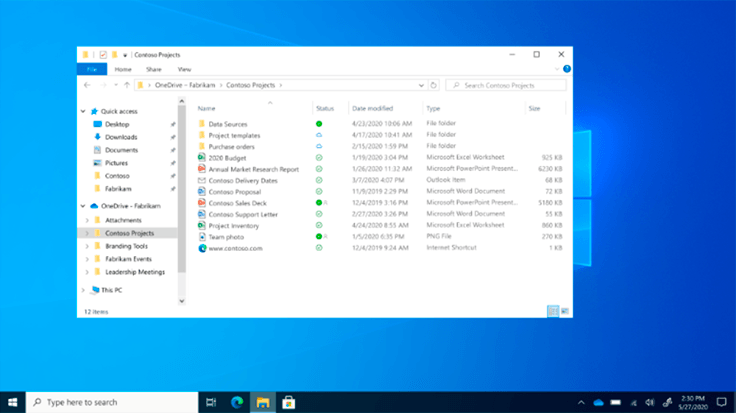Screen dimensions: 736x413
Task: Click the New folder icon in title bar
Action: (x=115, y=55)
